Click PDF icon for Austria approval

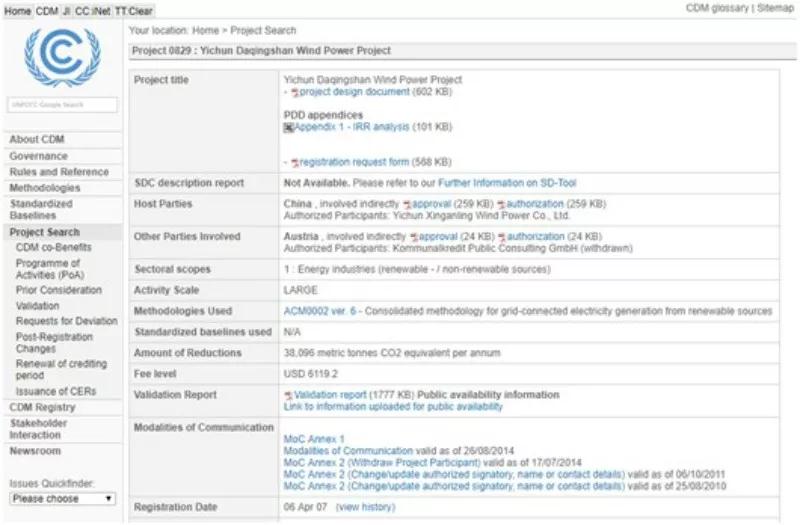(411, 237)
